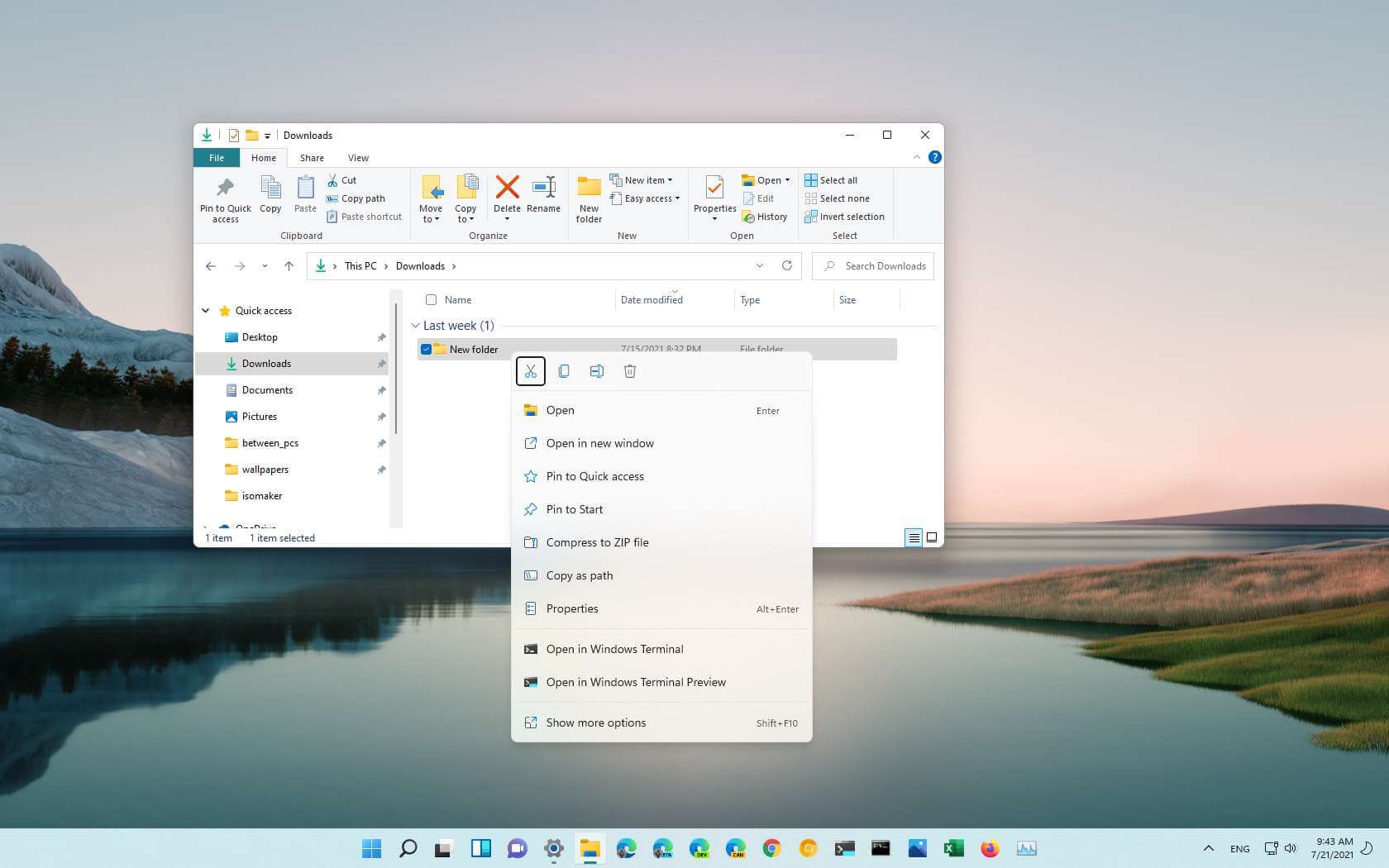Click the Rename icon in context menu

597,371
